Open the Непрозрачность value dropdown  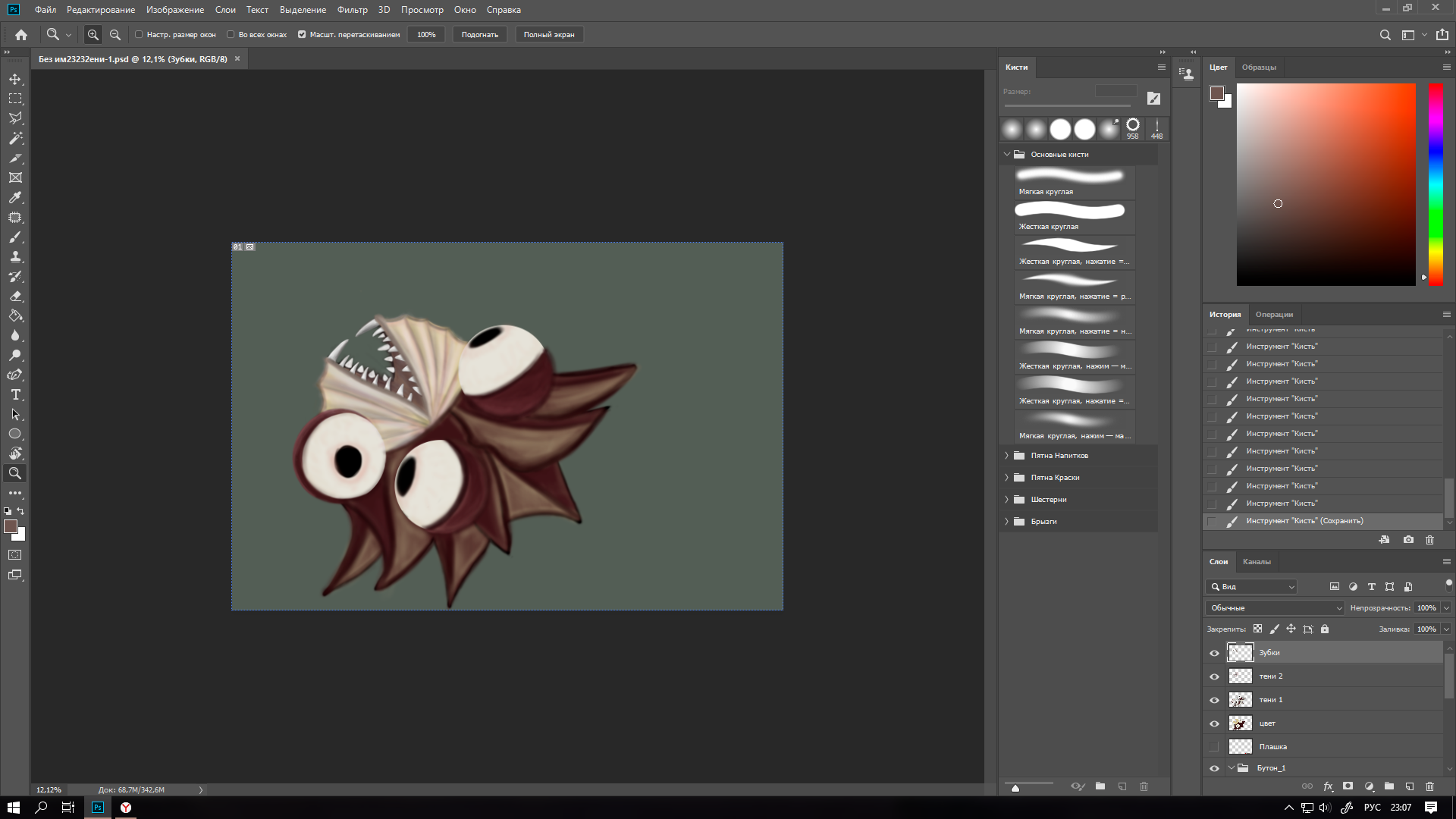tap(1446, 608)
